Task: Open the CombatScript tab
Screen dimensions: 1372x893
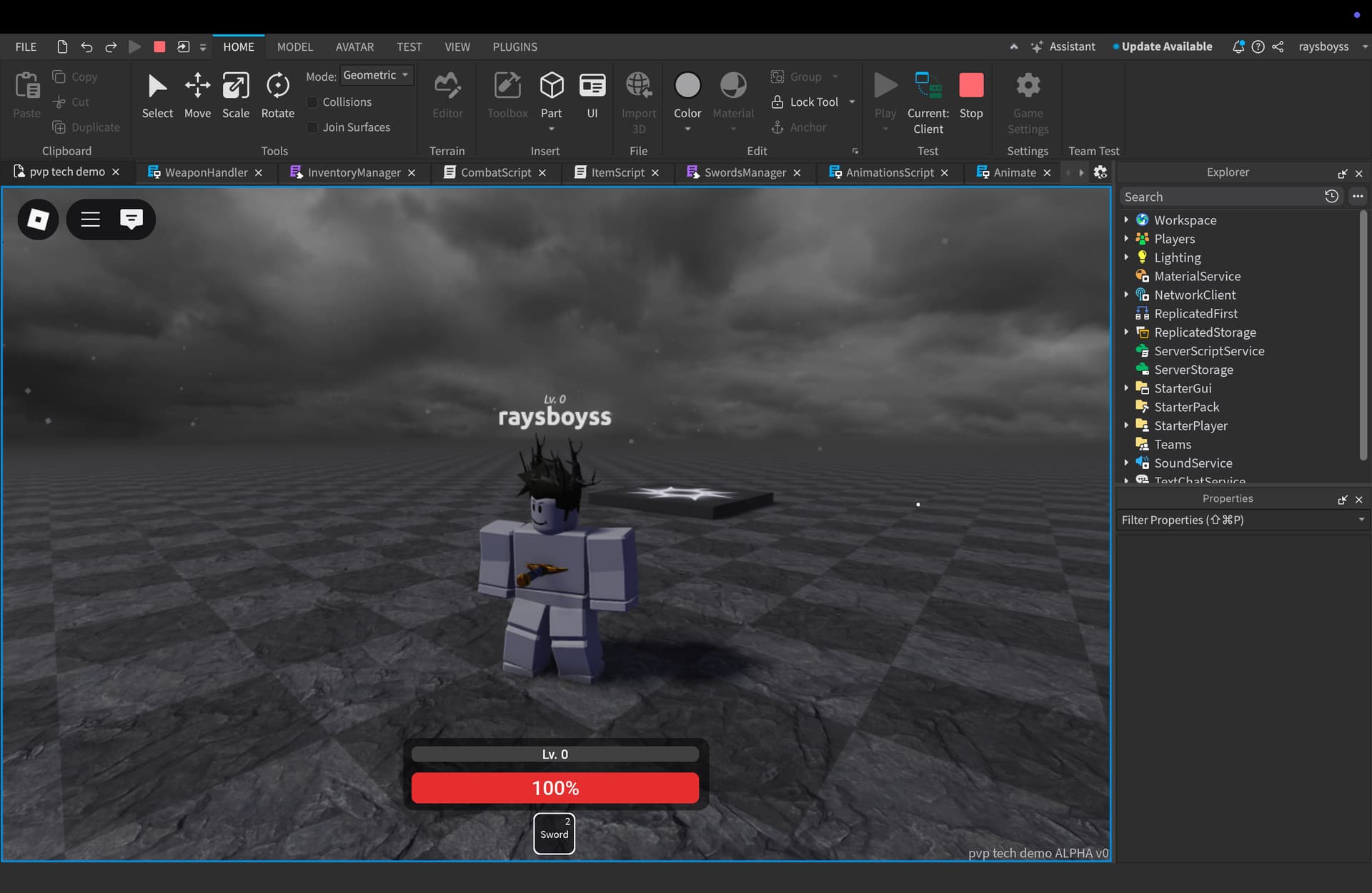Action: pyautogui.click(x=495, y=172)
